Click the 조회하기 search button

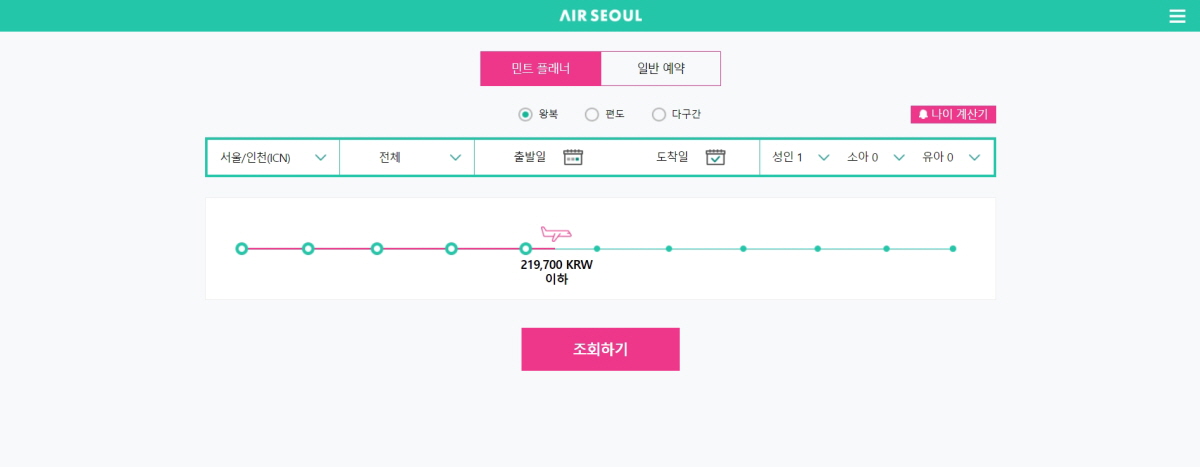[600, 349]
